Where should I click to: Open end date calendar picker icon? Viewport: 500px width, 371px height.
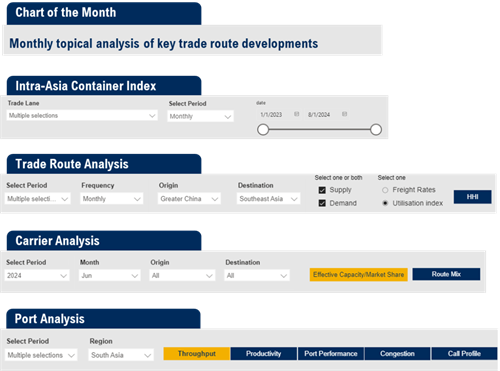[x=344, y=114]
